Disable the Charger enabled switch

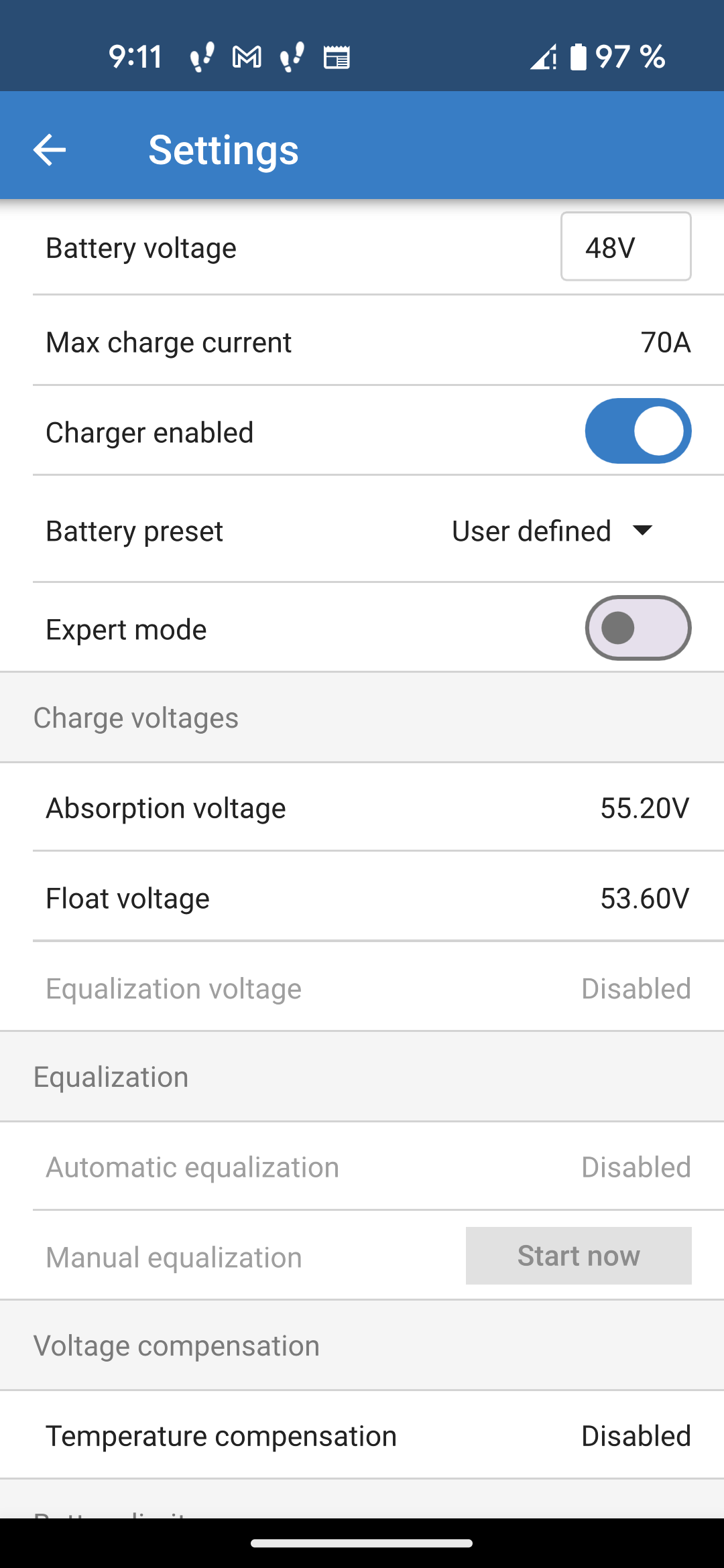tap(638, 431)
